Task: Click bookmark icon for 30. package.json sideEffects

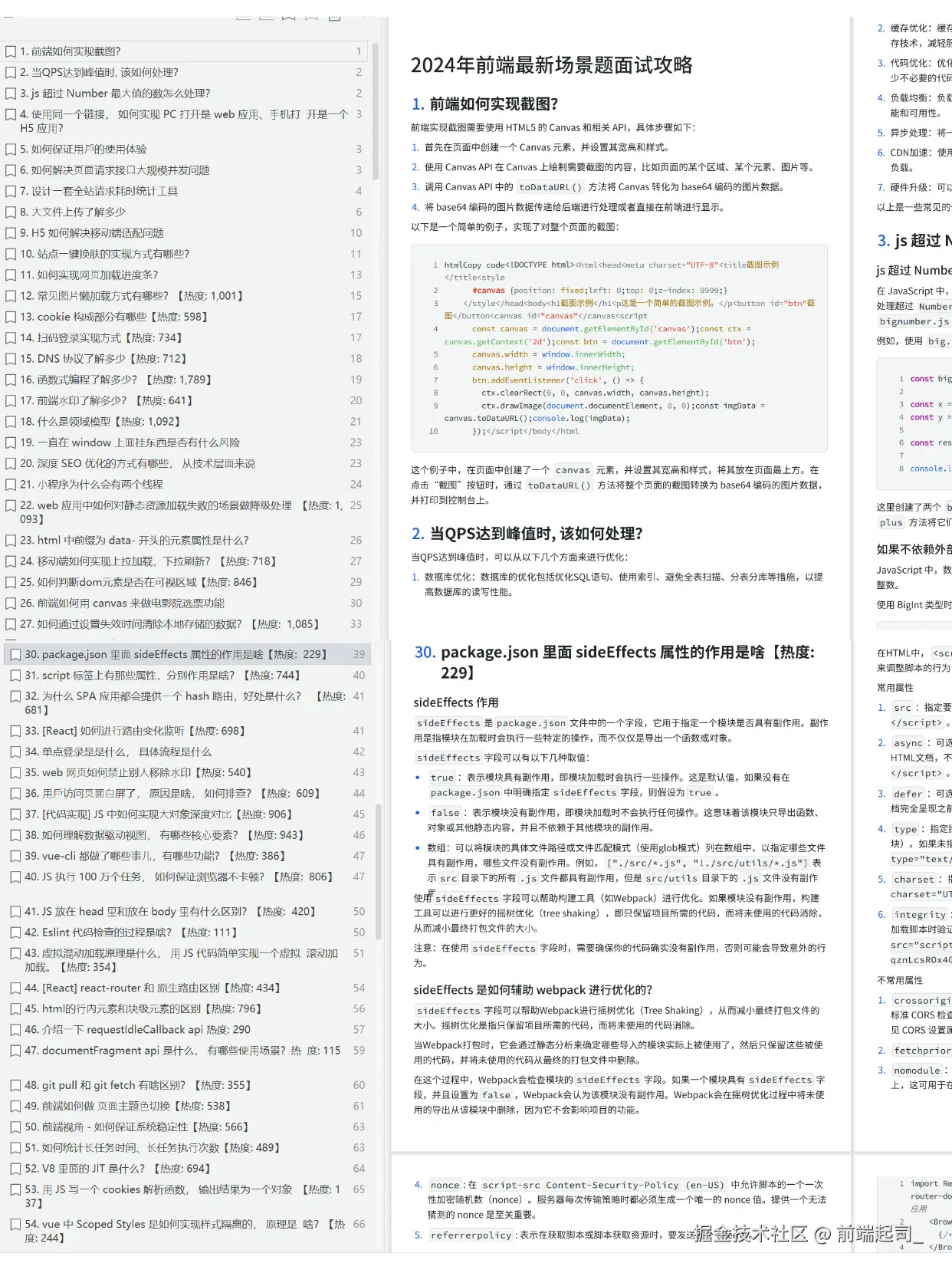Action: (x=15, y=655)
